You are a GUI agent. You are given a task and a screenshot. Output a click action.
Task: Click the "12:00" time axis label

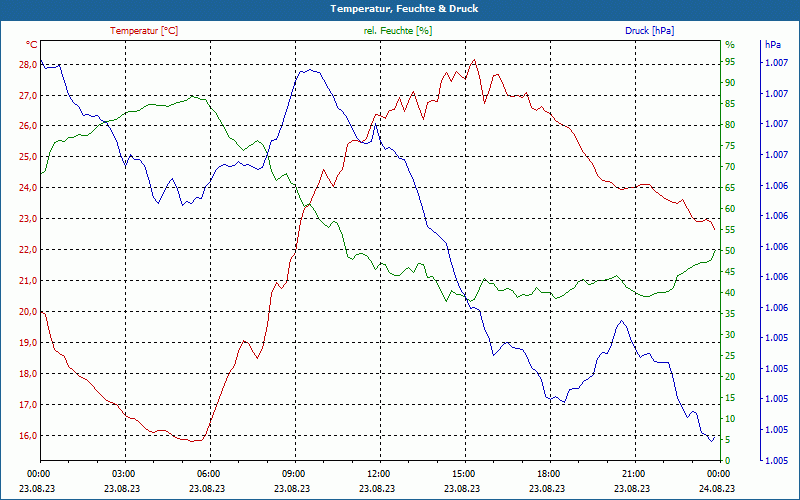(378, 474)
